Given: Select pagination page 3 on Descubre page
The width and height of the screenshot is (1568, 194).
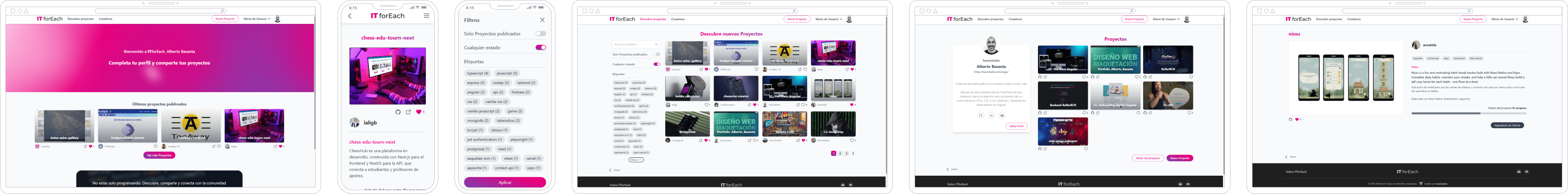Looking at the screenshot, I should [846, 153].
